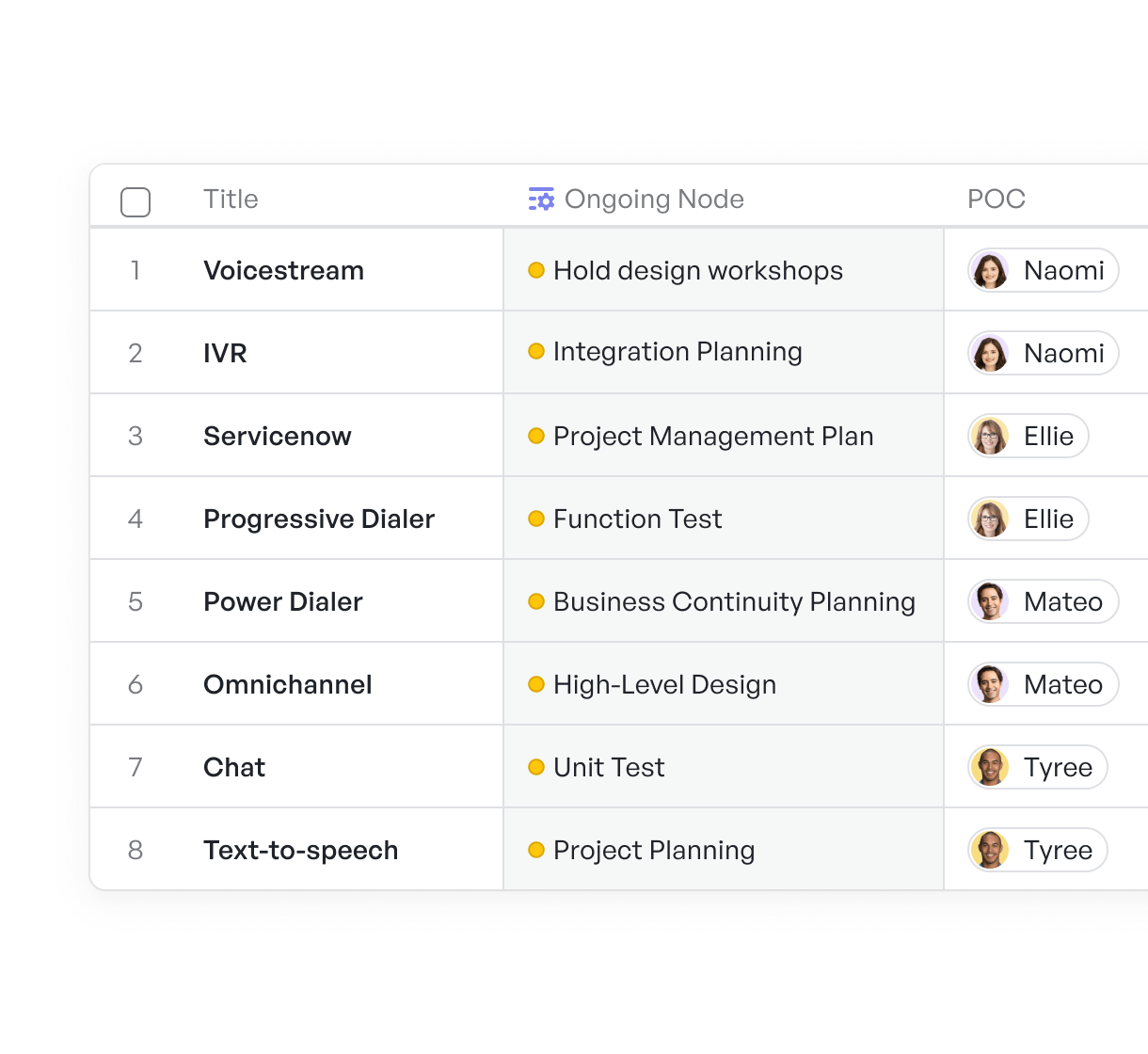This screenshot has height=1054, width=1148.
Task: Select the Naomi chip in IVR row
Action: 1044,354
